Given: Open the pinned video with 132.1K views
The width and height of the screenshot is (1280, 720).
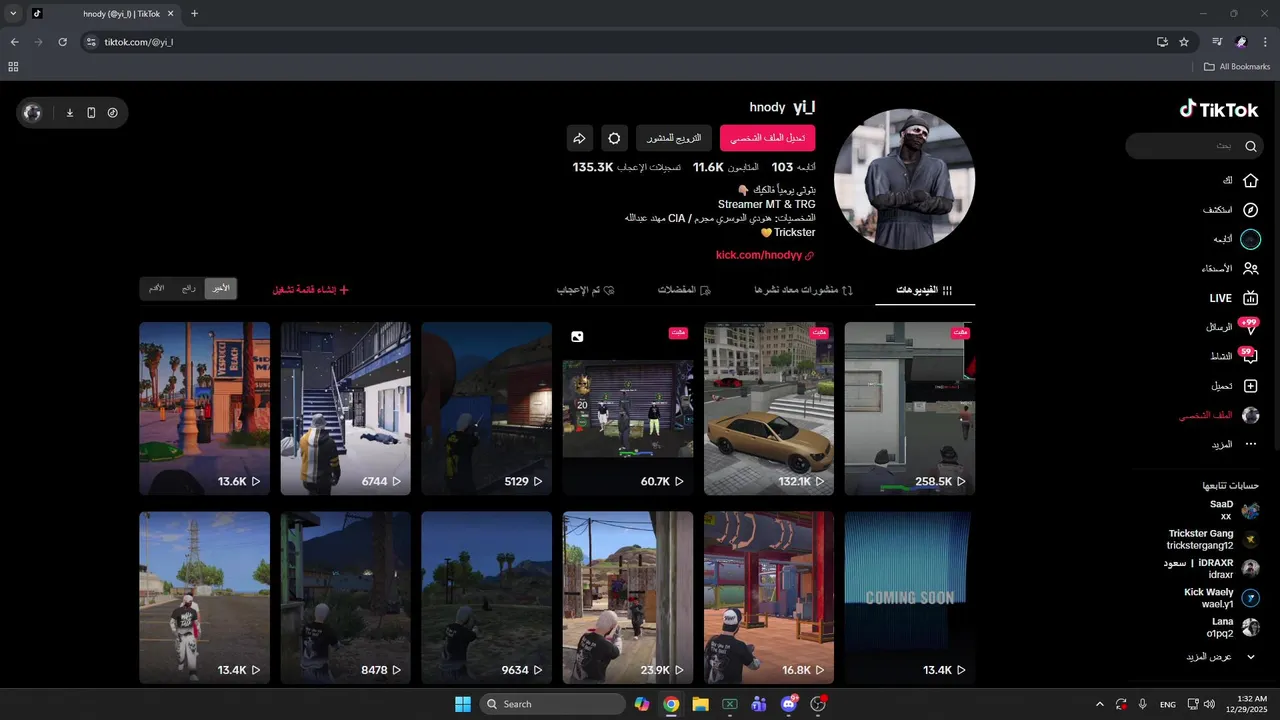Looking at the screenshot, I should pos(769,408).
